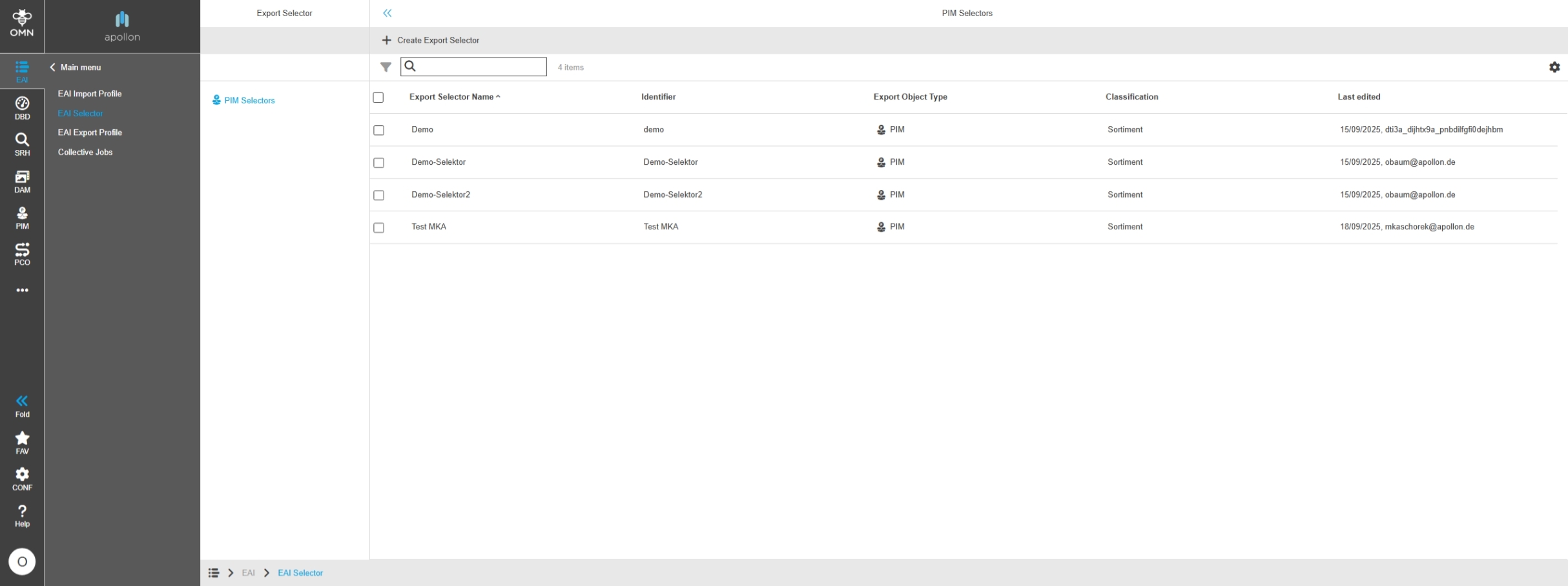Check the Demo-Selektor row checkbox
1568x586 pixels.
(x=379, y=163)
